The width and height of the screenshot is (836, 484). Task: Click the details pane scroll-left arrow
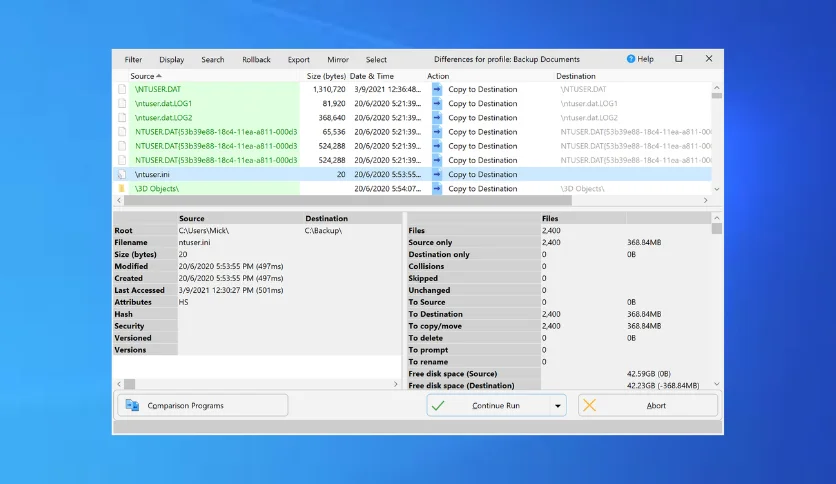coord(119,384)
